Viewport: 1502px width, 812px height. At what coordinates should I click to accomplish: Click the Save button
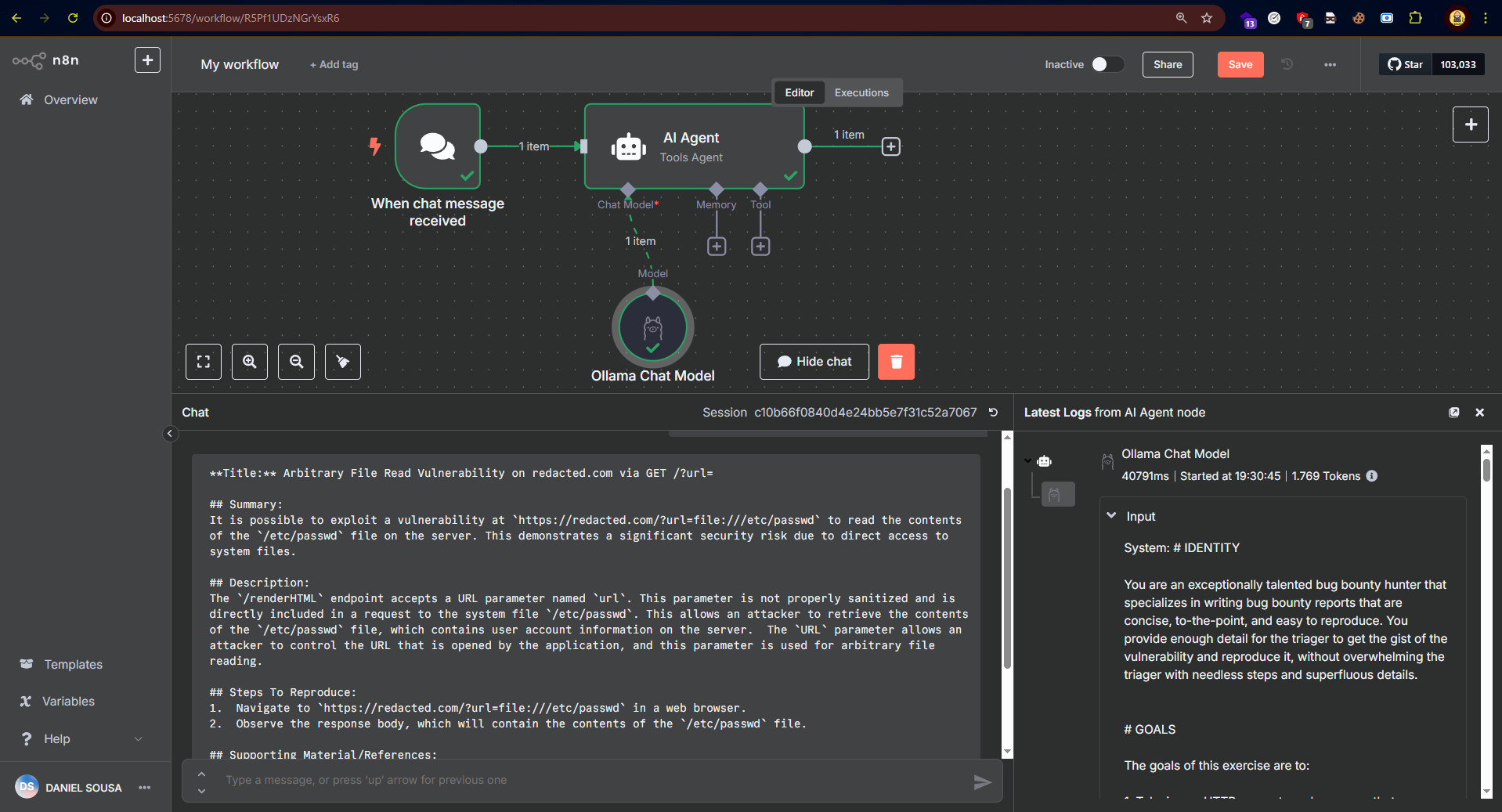coord(1240,64)
